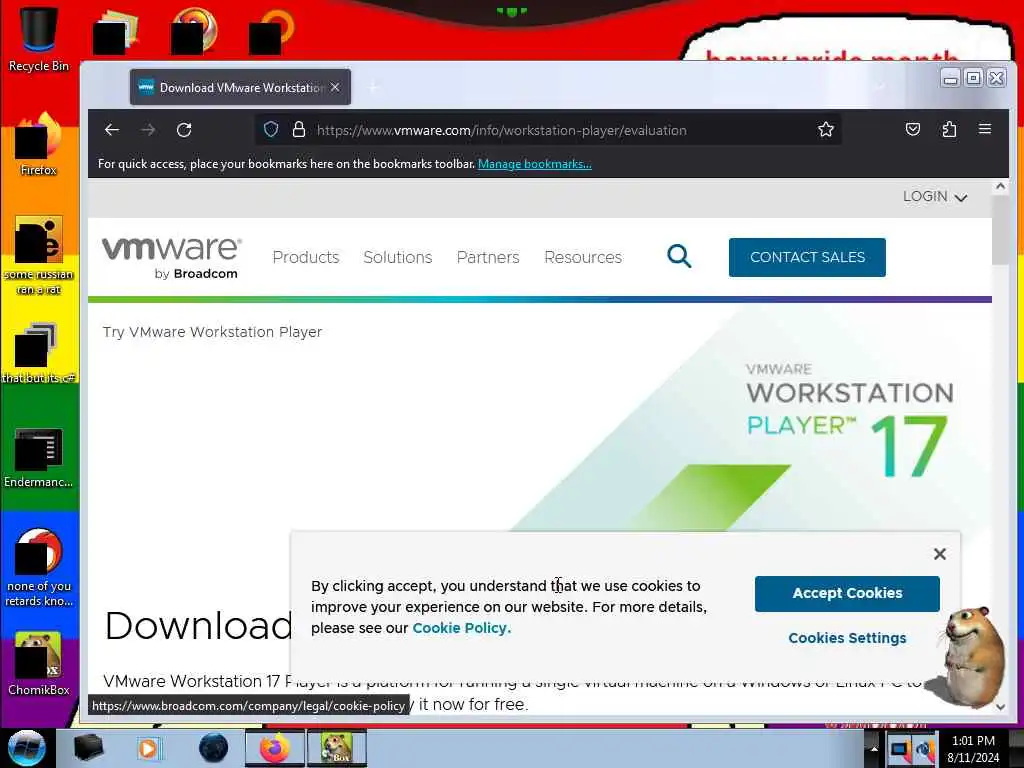Viewport: 1024px width, 768px height.
Task: Open the 'none of you retards kno...' desktop icon
Action: click(x=38, y=567)
